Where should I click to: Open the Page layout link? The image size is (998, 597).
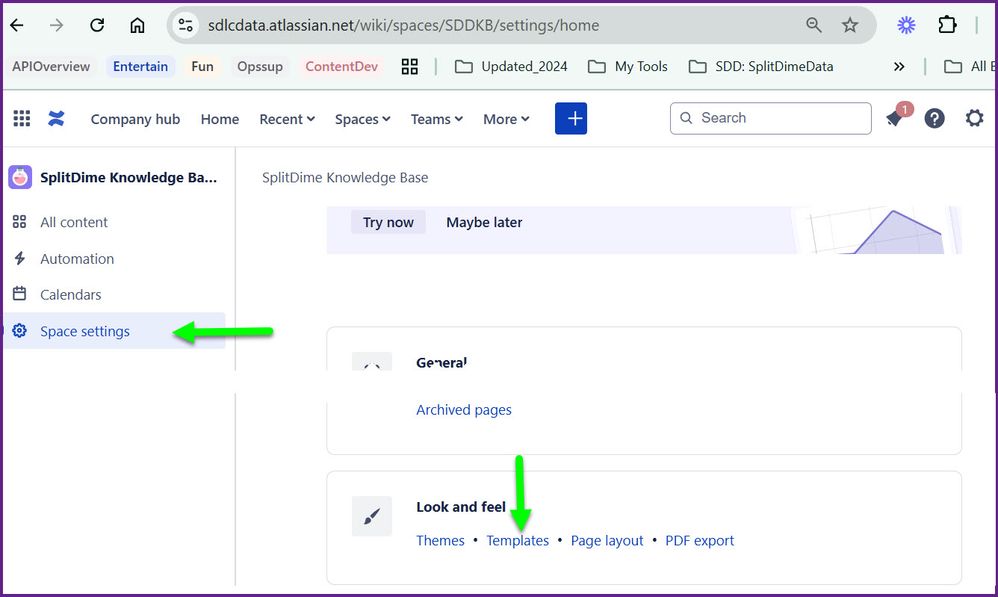607,540
